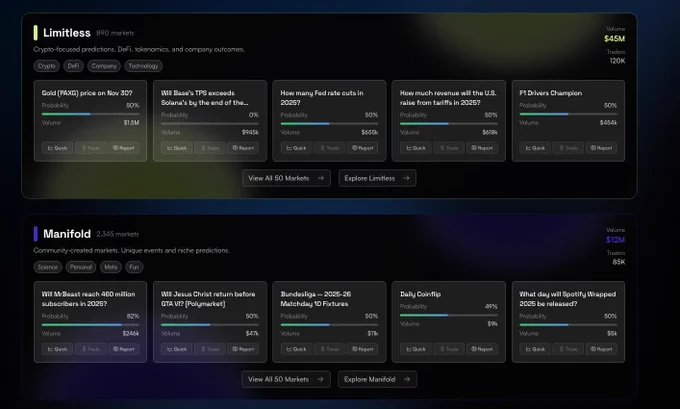Click View All 50 Markets under Limitless
This screenshot has width=680, height=409.
[286, 178]
